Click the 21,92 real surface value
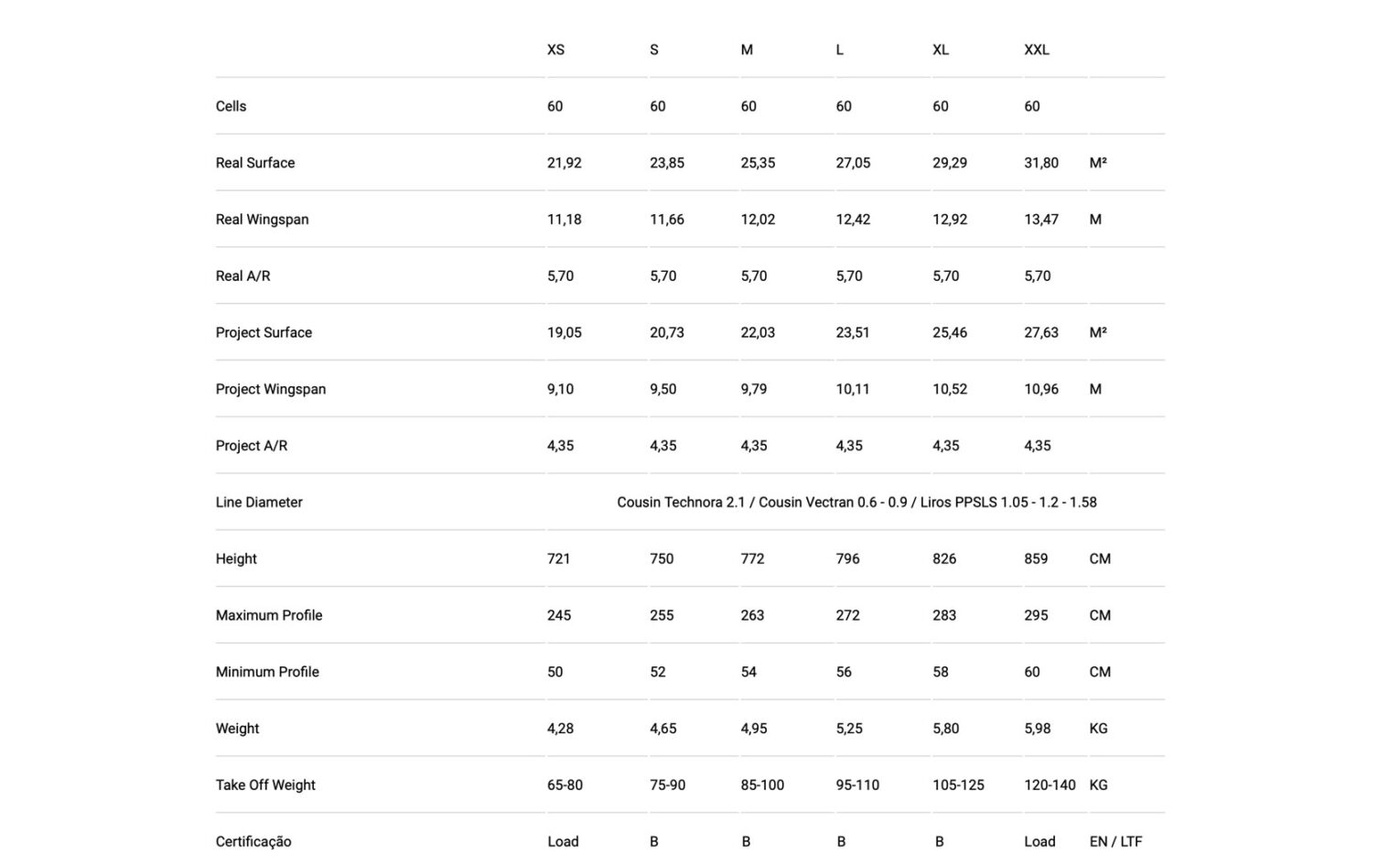The height and width of the screenshot is (865, 1400). 564,163
